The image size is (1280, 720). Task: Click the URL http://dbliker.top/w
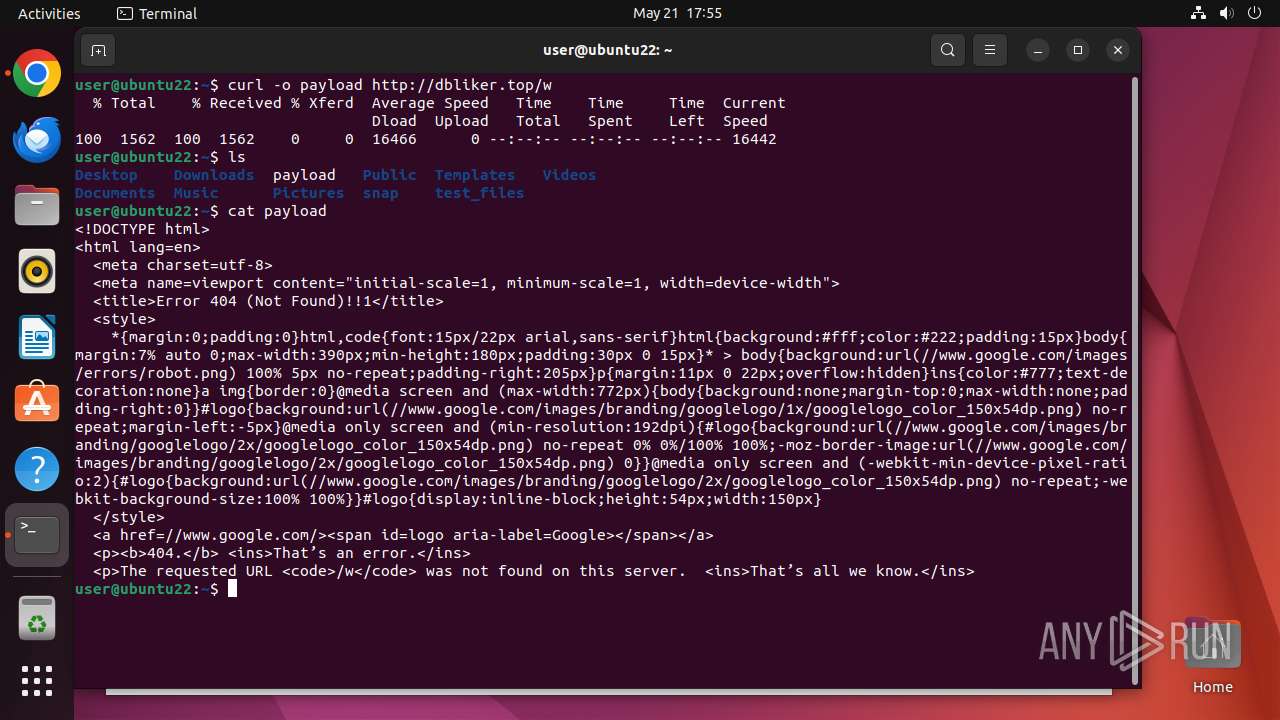coord(462,85)
